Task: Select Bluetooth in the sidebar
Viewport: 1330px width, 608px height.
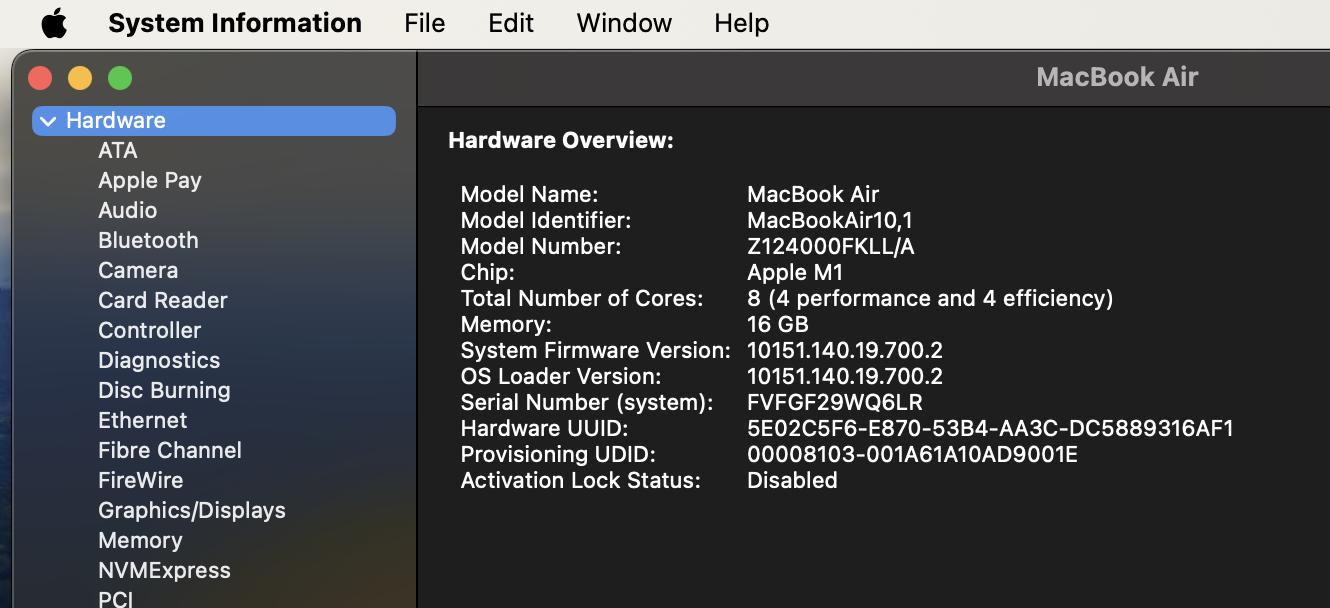Action: click(148, 240)
